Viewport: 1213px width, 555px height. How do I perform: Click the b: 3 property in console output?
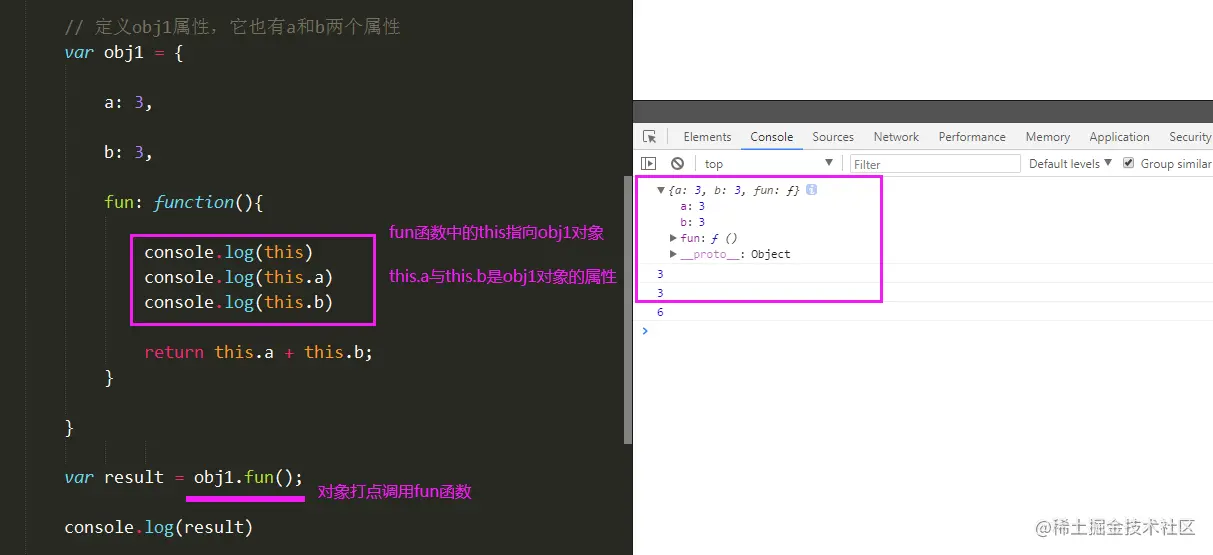coord(693,222)
